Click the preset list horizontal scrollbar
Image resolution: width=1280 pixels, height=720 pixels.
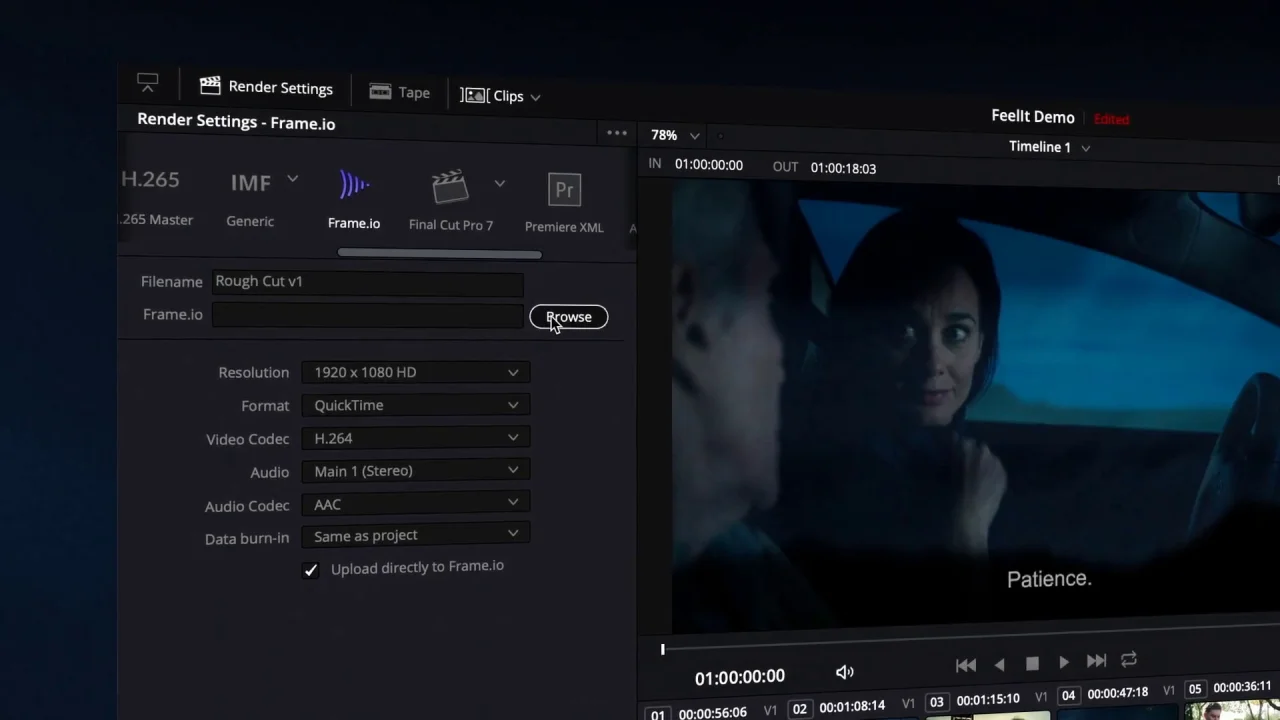click(440, 253)
